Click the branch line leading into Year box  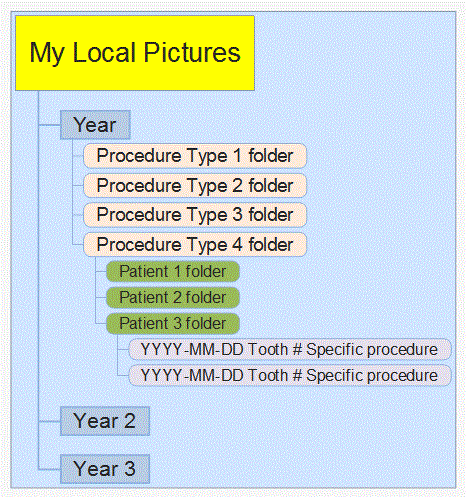pyautogui.click(x=49, y=125)
